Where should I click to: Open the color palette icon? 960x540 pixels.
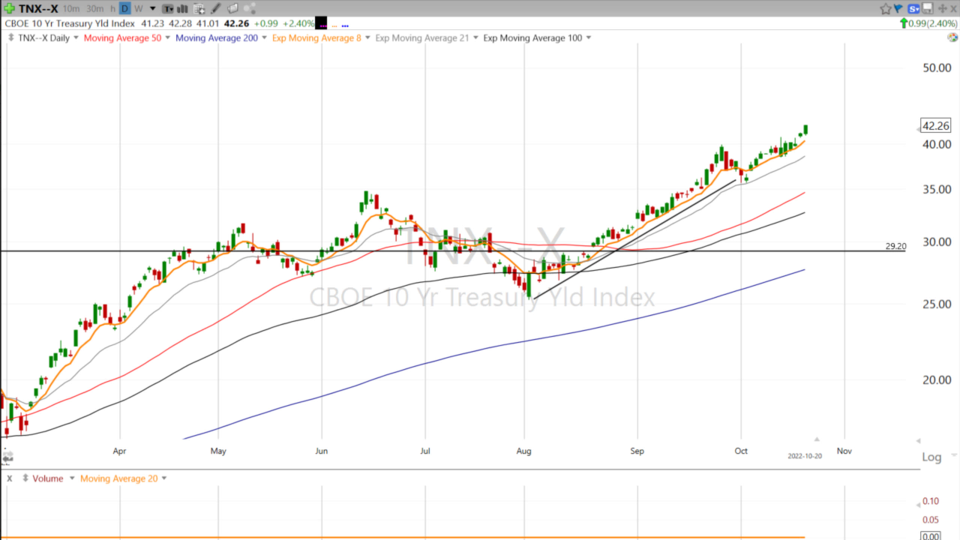pos(247,9)
